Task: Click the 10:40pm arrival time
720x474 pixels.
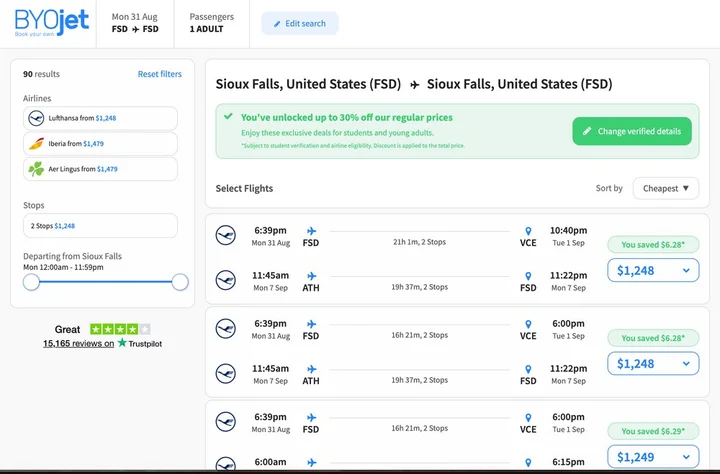Action: tap(568, 231)
